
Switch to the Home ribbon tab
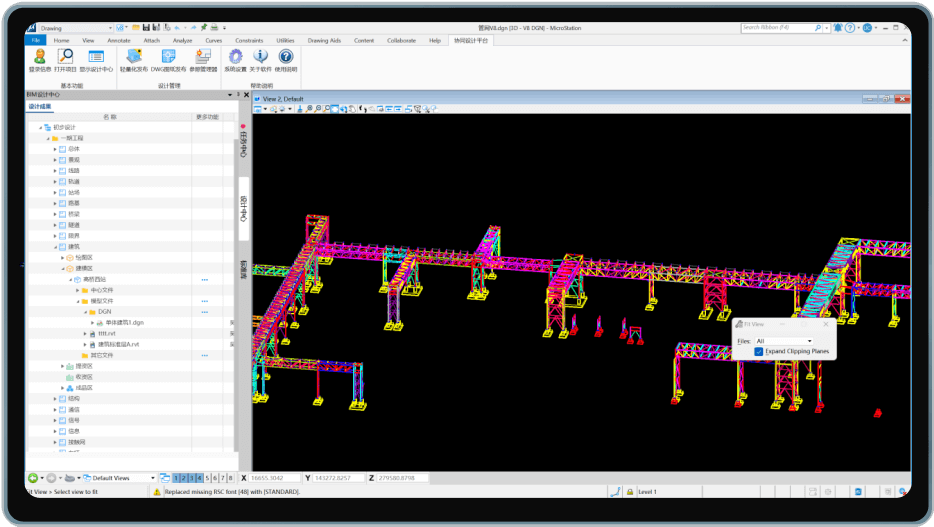(61, 40)
